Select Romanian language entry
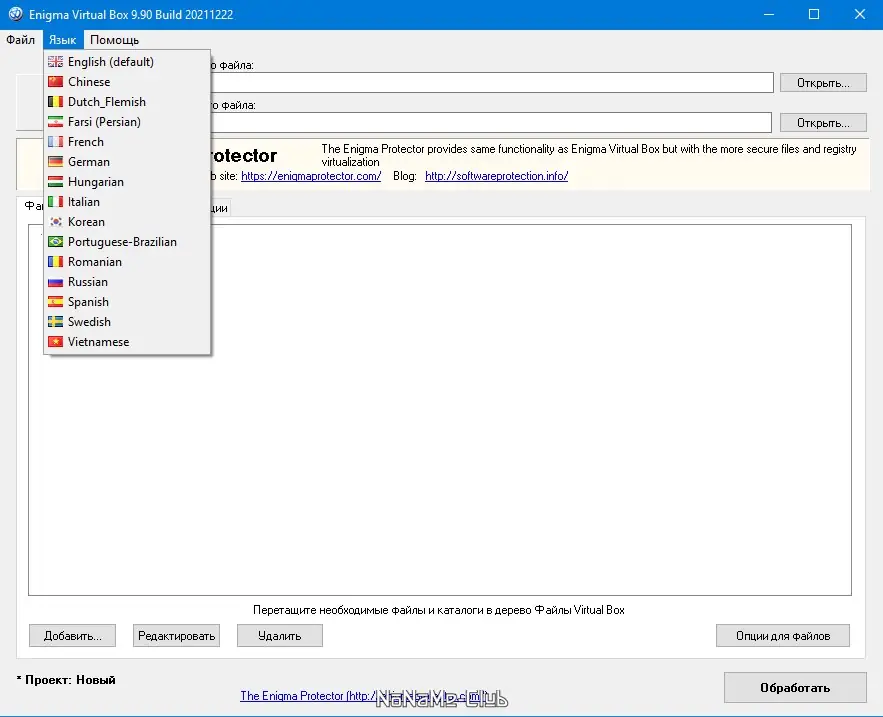This screenshot has width=883, height=717. click(x=127, y=262)
